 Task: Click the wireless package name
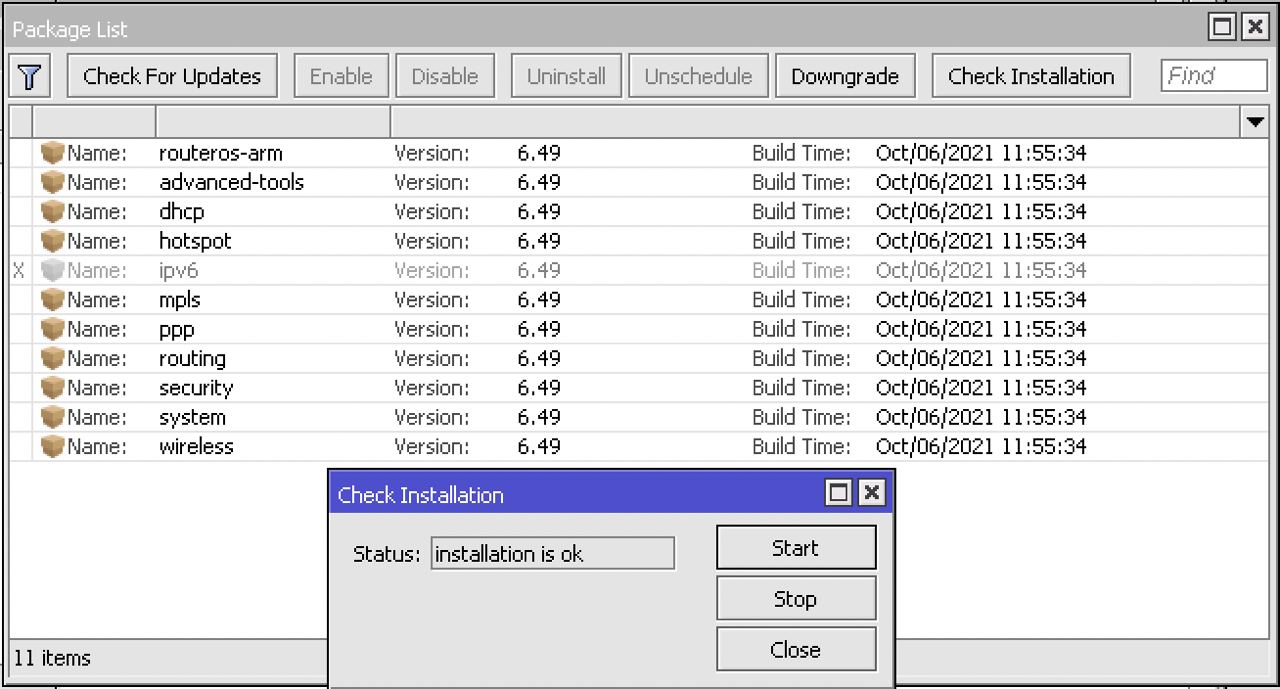(196, 446)
